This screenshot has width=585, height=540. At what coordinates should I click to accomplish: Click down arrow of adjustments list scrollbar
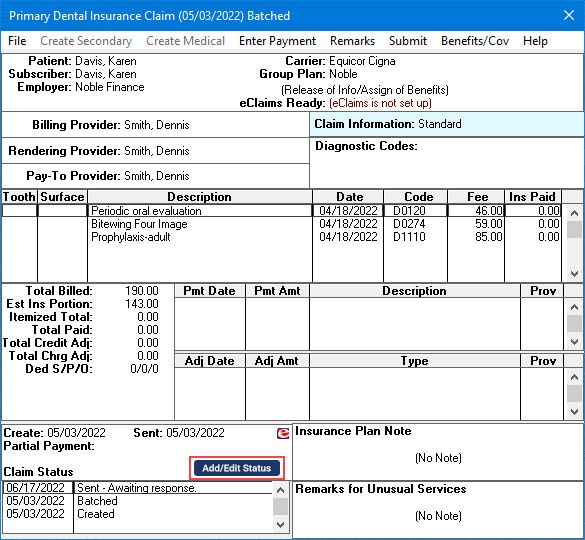pos(575,412)
